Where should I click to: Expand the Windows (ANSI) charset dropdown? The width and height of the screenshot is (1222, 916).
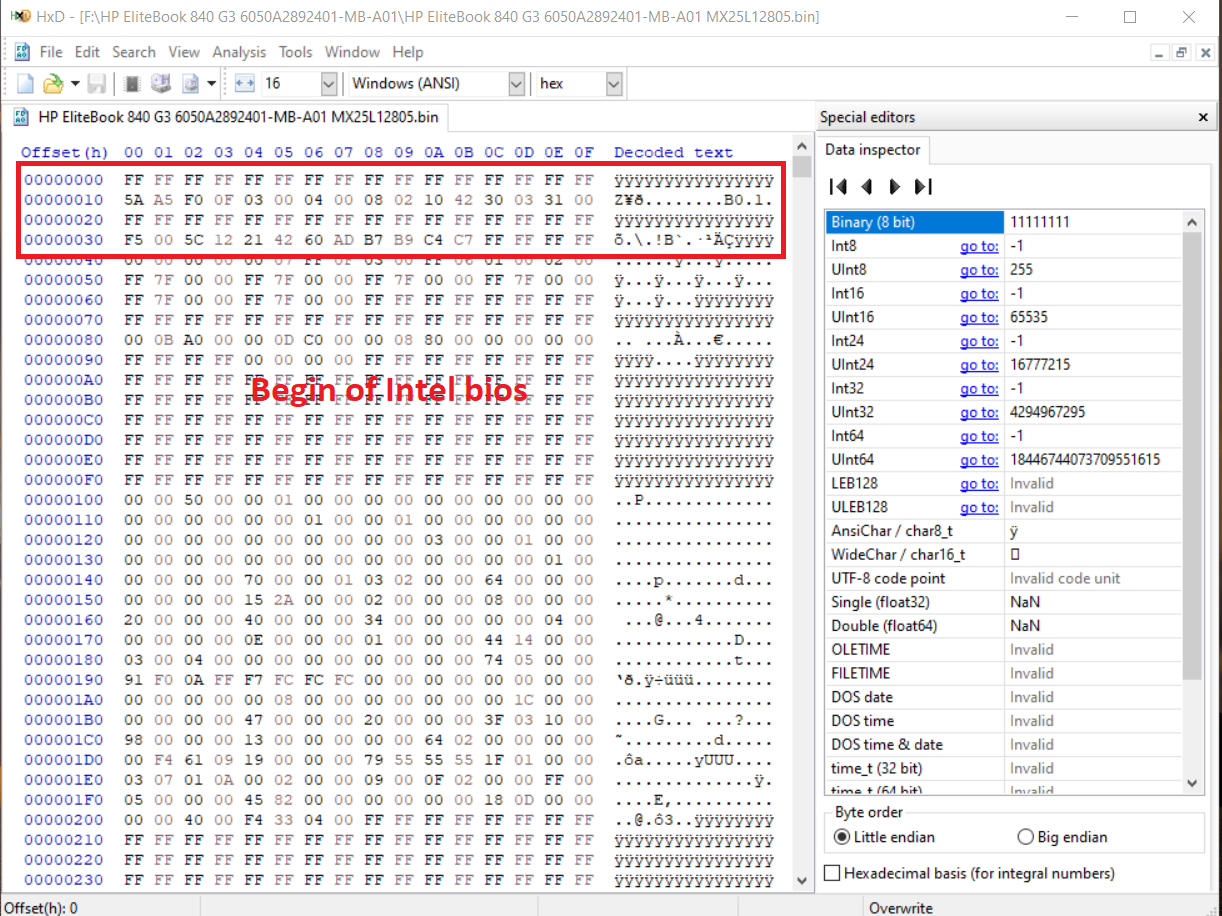516,84
